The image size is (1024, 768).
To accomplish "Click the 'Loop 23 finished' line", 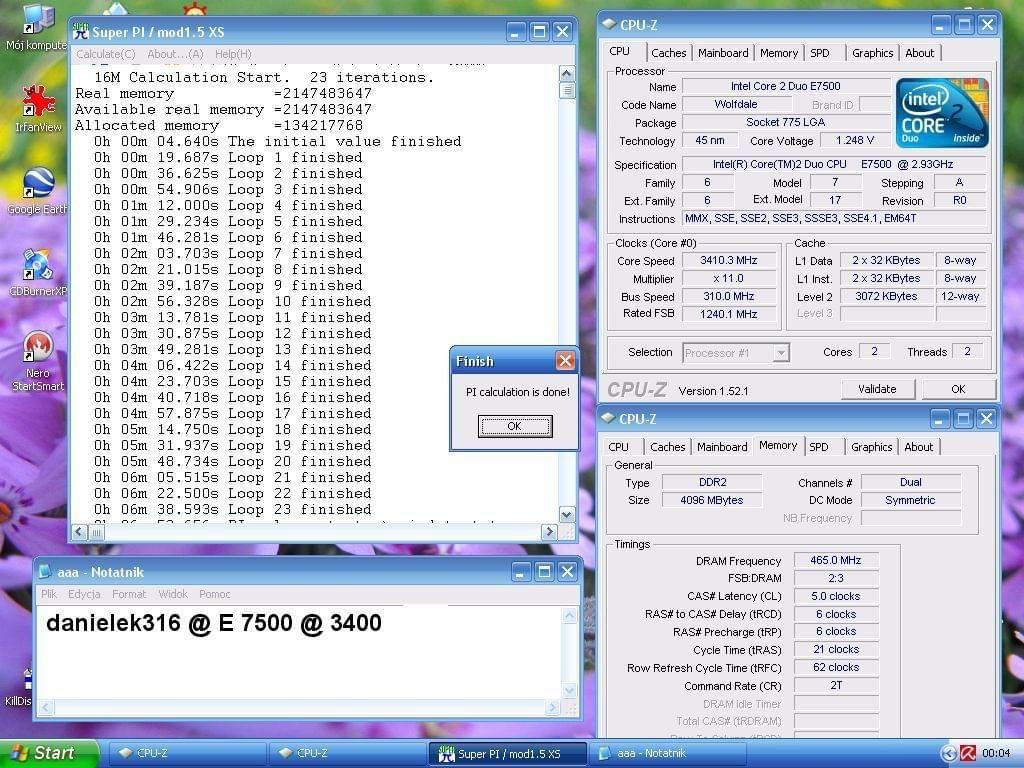I will 232,509.
